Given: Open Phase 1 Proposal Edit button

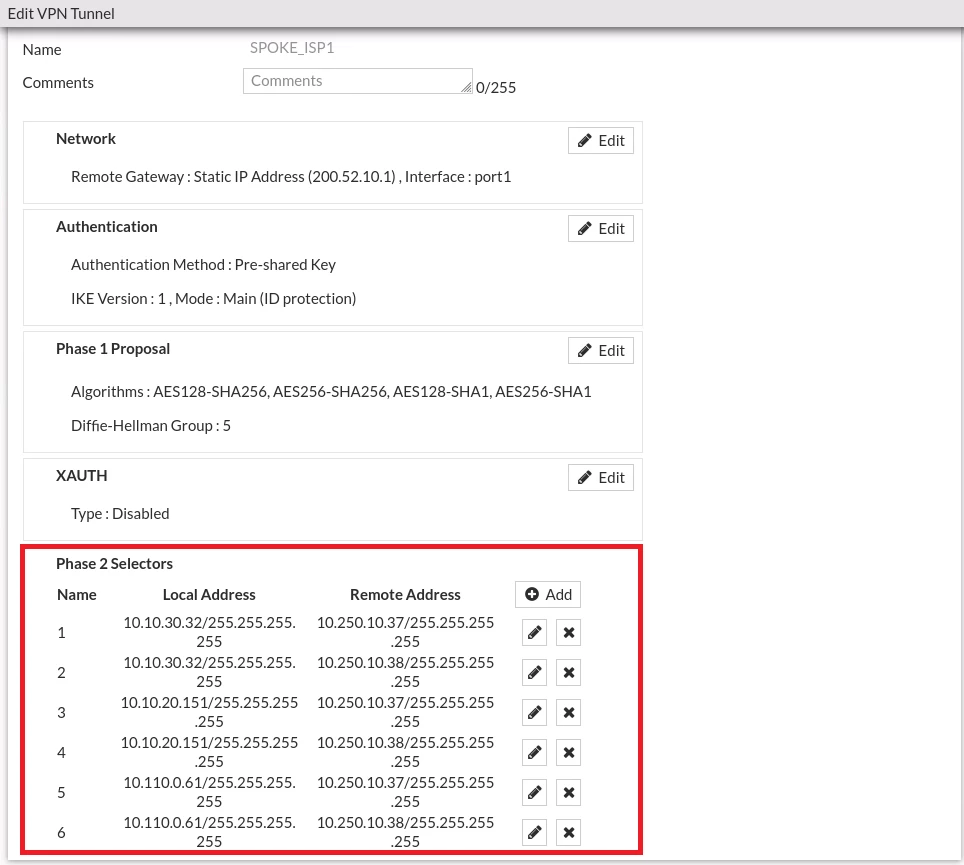Looking at the screenshot, I should point(601,350).
